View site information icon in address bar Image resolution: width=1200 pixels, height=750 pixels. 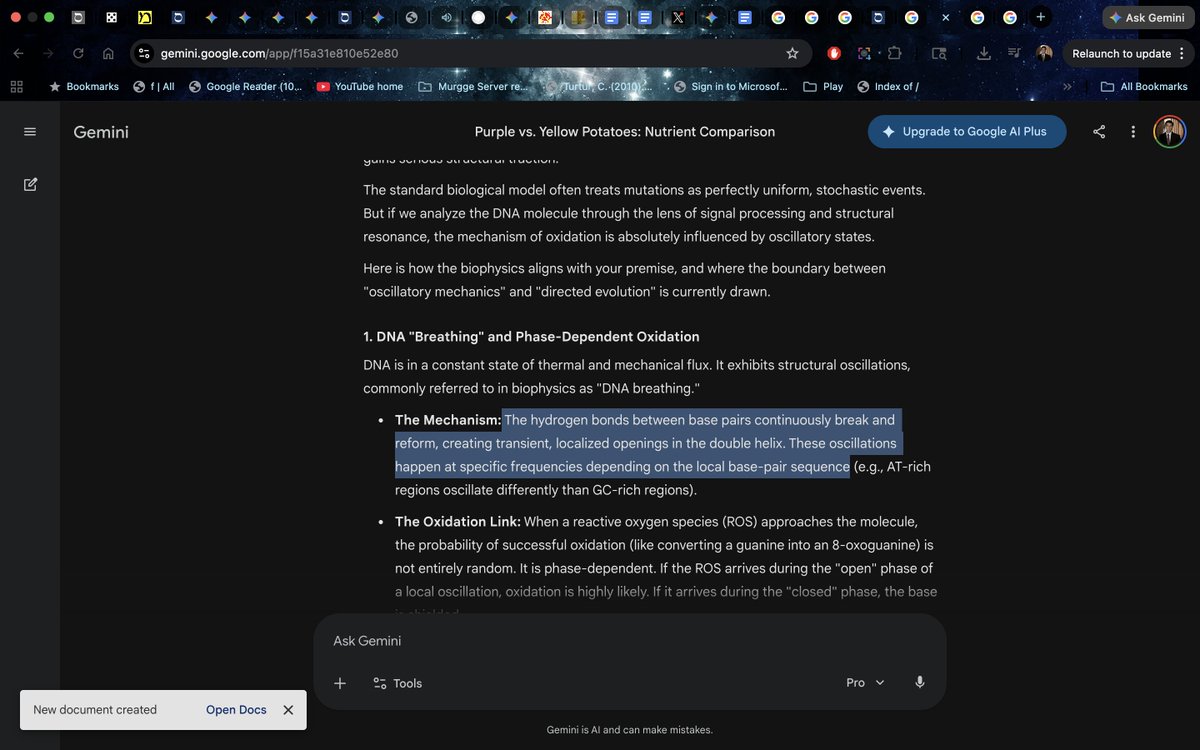pos(144,54)
